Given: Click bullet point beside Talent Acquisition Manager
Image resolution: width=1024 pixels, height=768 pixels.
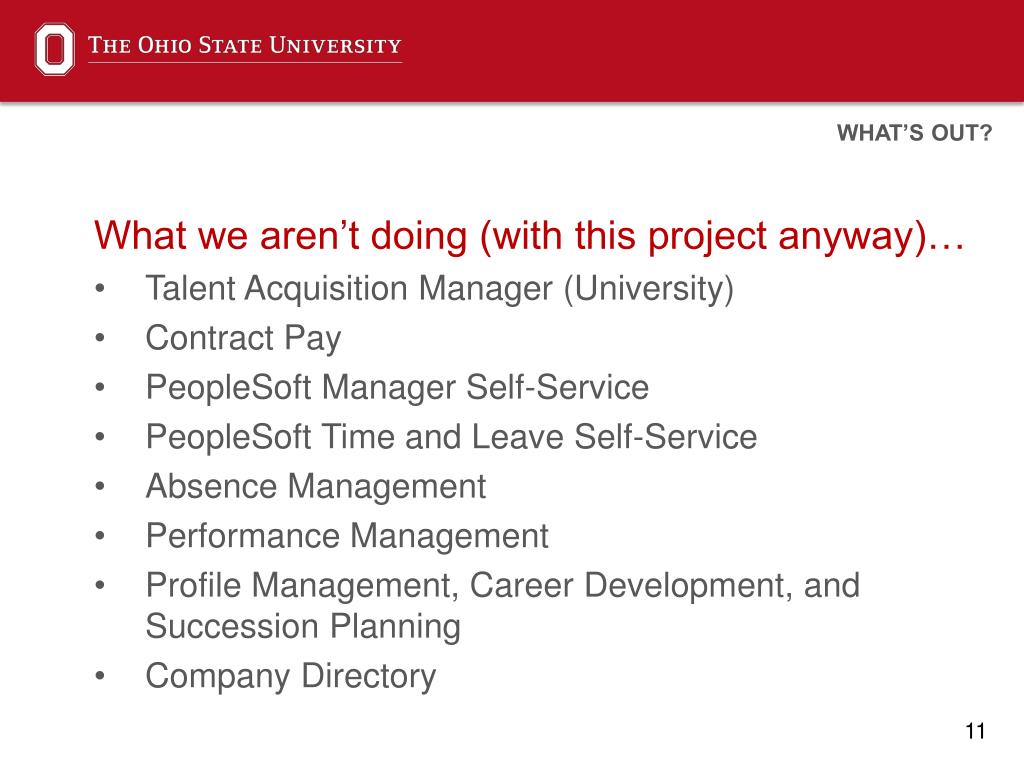Looking at the screenshot, I should click(99, 288).
